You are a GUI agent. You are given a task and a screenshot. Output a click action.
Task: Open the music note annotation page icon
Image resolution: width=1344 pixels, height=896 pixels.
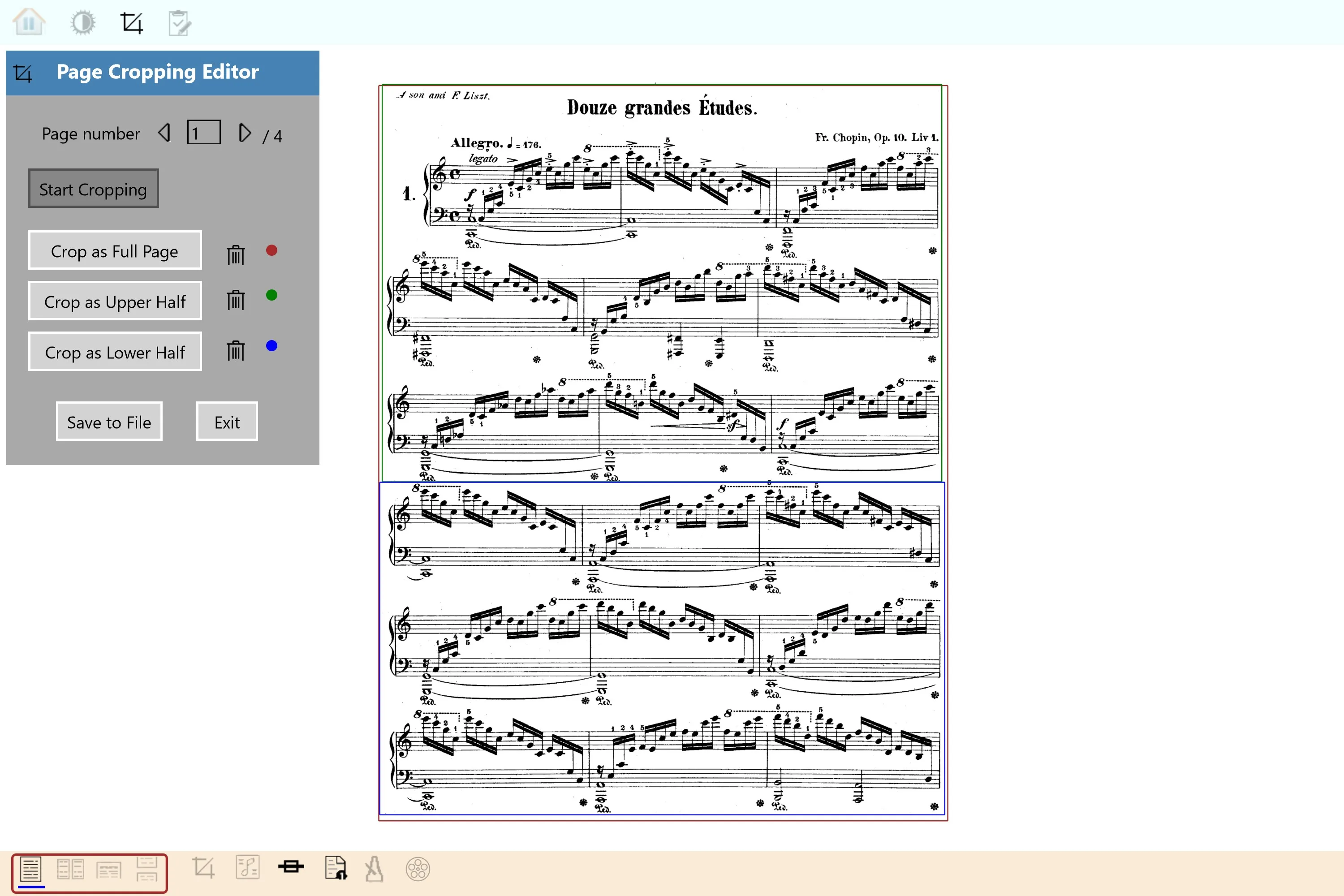coord(247,868)
